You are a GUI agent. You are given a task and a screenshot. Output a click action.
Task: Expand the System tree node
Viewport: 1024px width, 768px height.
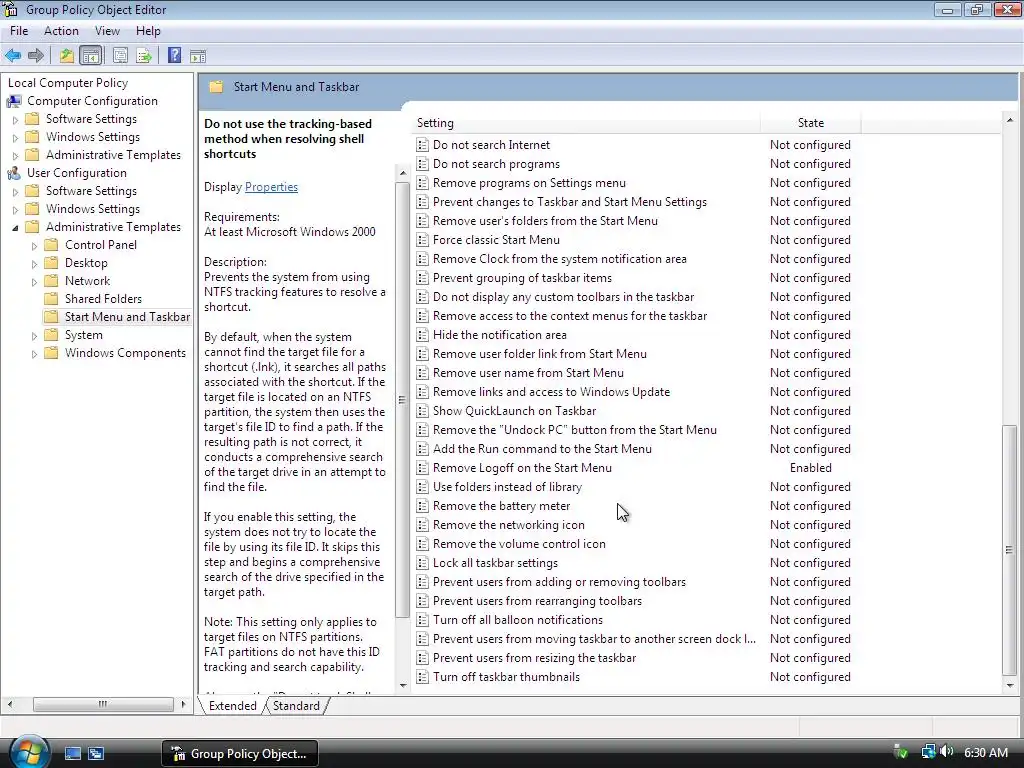click(x=35, y=336)
